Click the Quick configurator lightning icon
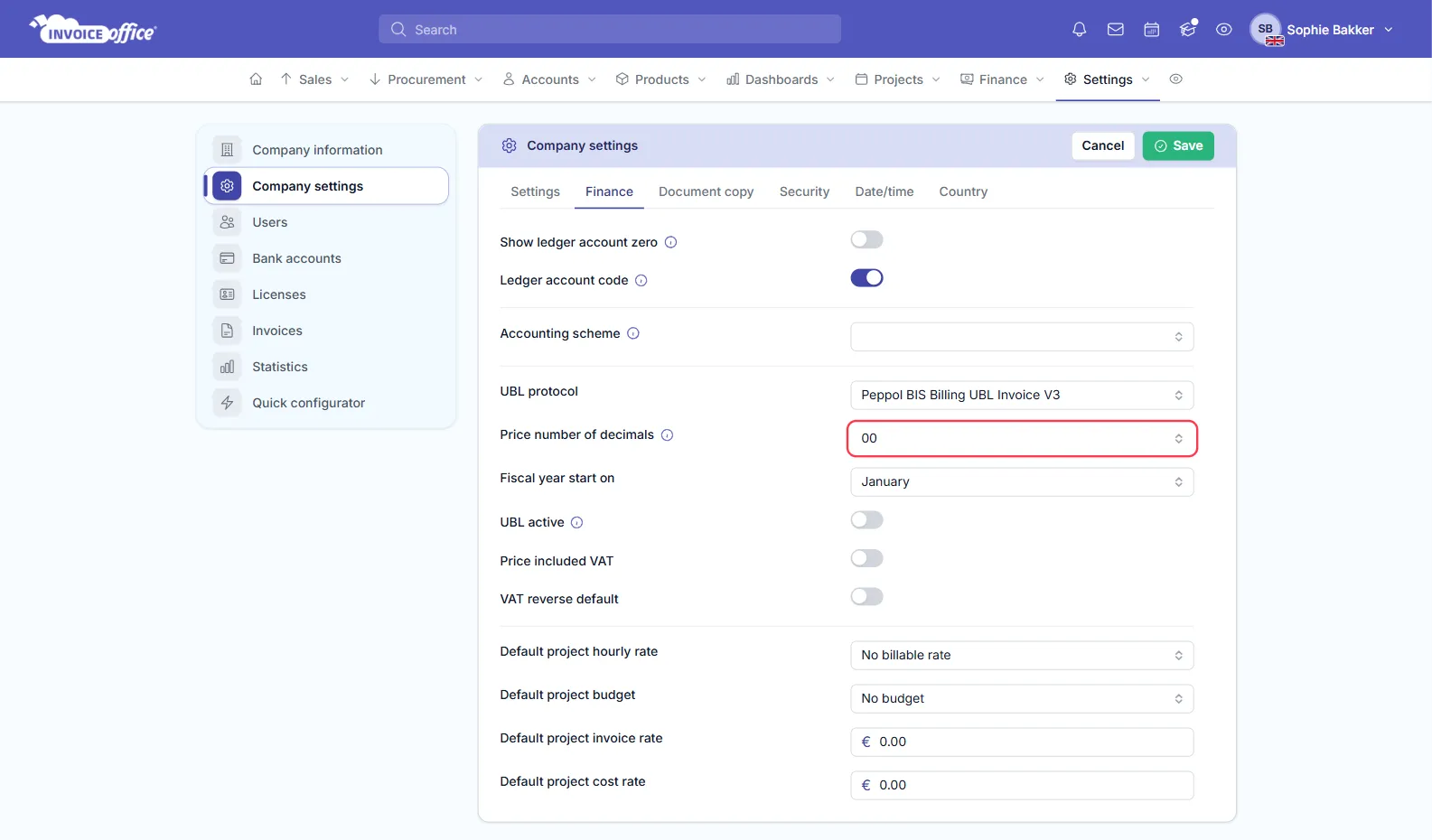Screen dimensions: 1432x840 (x=228, y=403)
